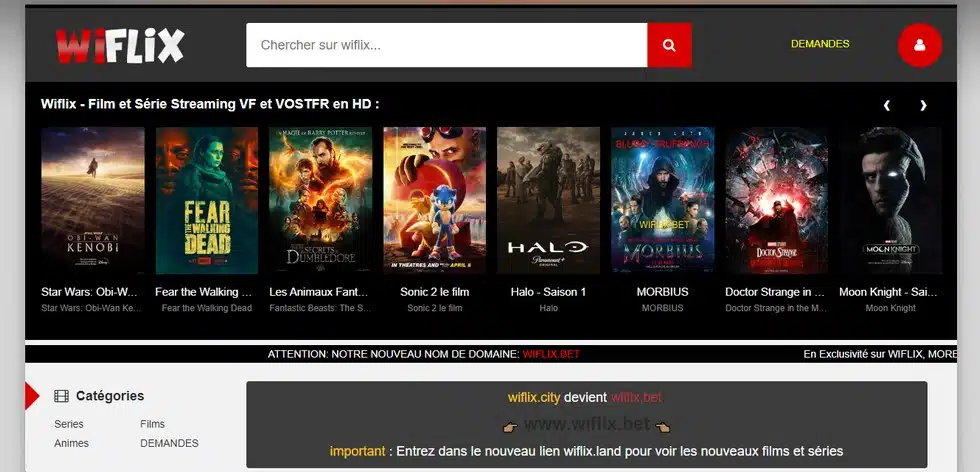
Task: Click subtitle Star Wars: Obi-Wan Ke...
Action: pos(92,308)
